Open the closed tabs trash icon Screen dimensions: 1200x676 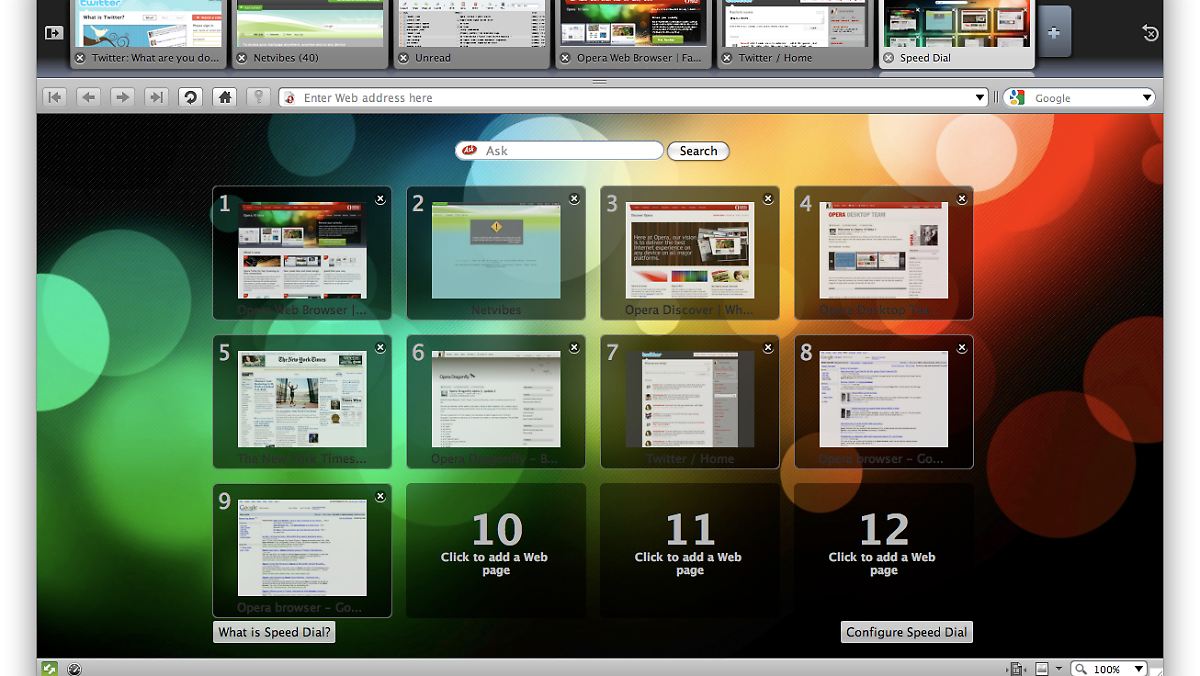click(x=1150, y=33)
